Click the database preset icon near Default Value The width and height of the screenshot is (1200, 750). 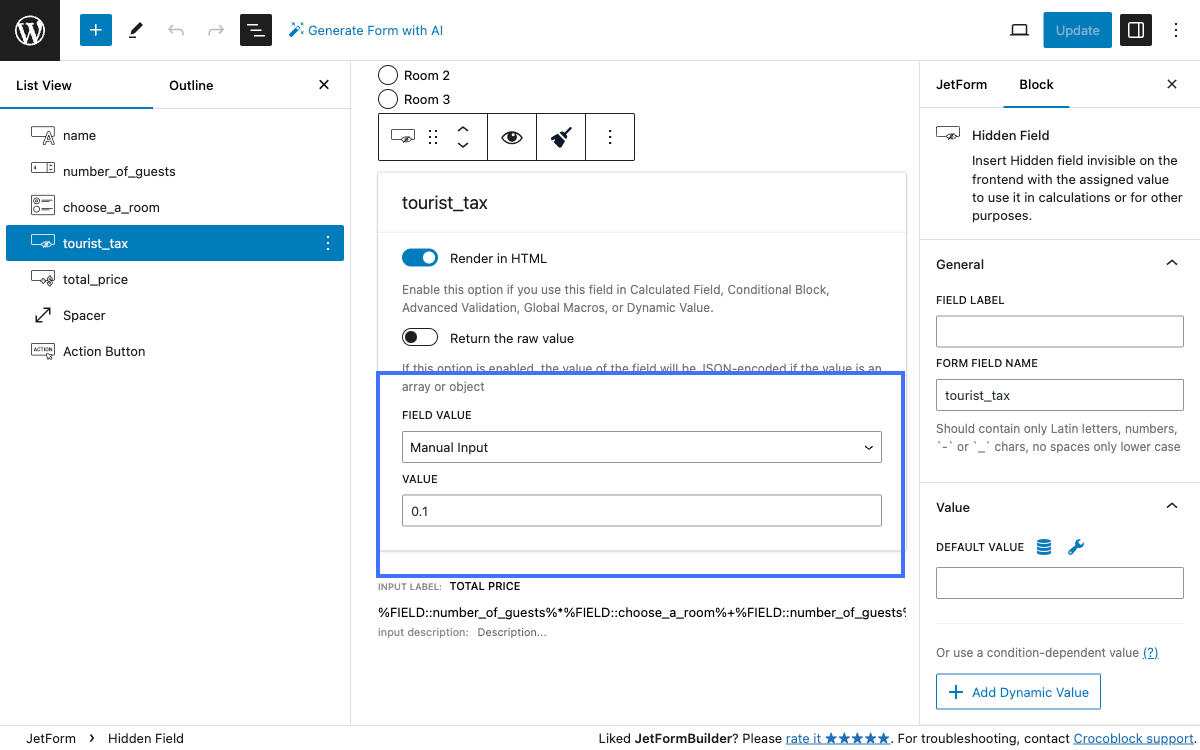point(1044,547)
